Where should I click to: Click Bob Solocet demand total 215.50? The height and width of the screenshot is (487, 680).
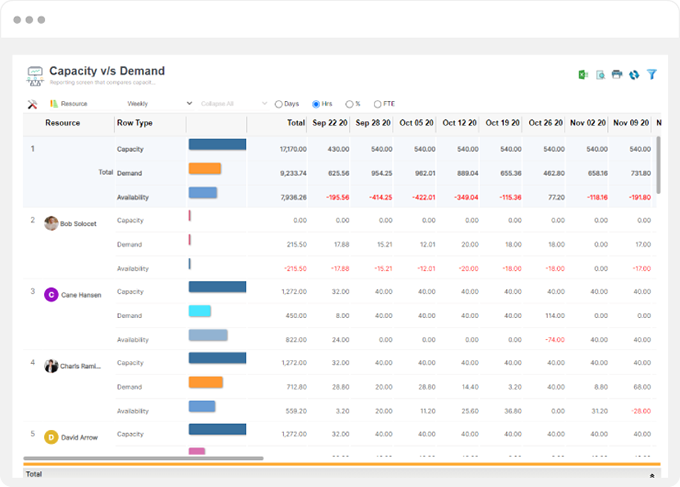coord(297,245)
